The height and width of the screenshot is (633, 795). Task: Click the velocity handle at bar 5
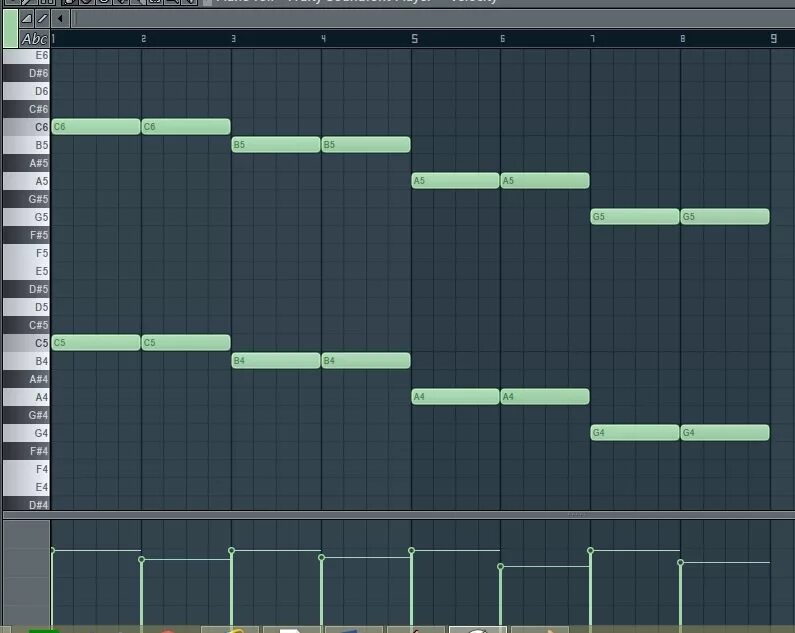click(411, 550)
